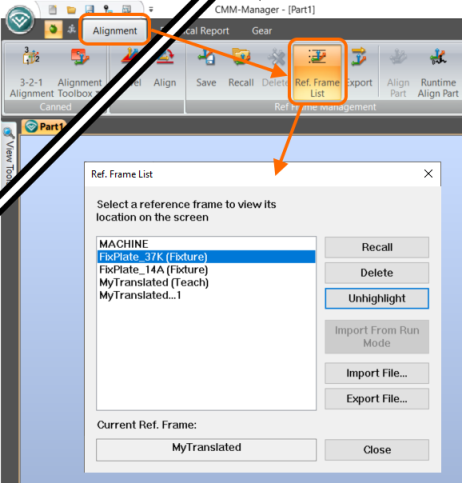The width and height of the screenshot is (462, 483).
Task: Click the Unhighlight button
Action: pos(377,298)
